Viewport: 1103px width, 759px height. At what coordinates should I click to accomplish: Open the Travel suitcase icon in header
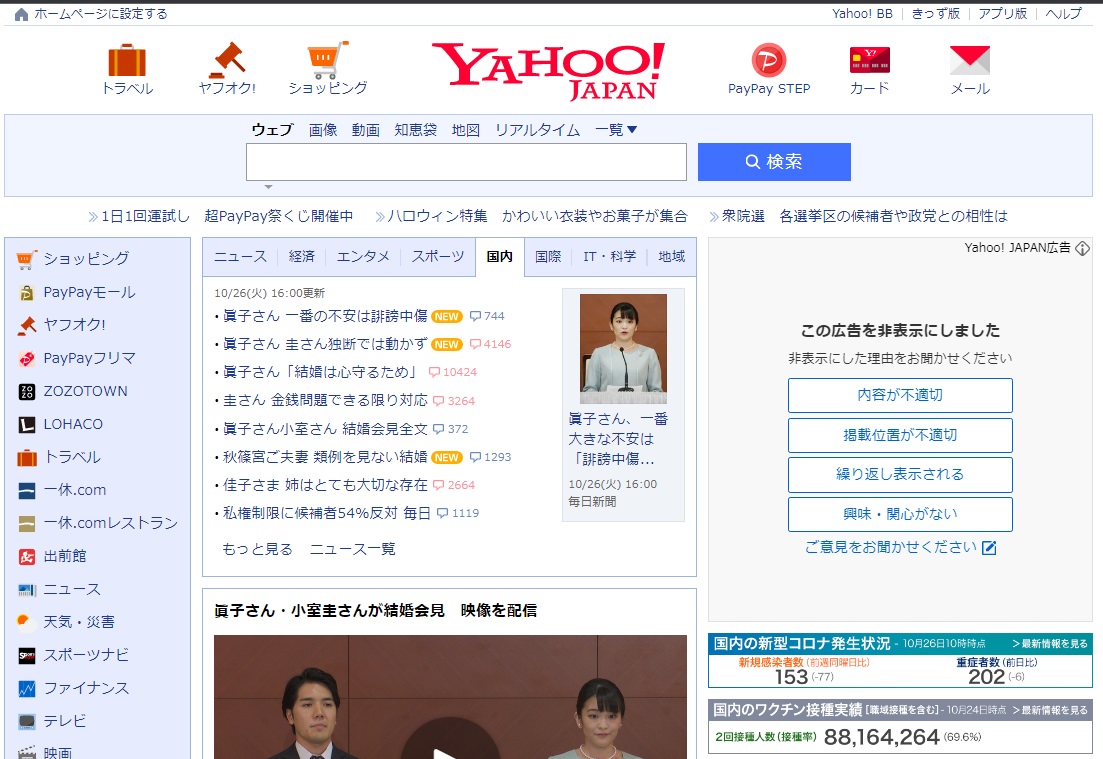point(127,60)
